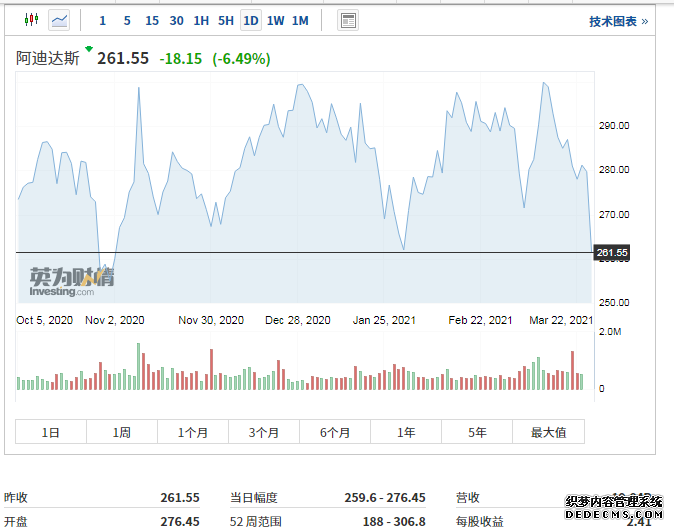Set interval to 5 minutes
Viewport: 674px width, 529px height.
point(127,21)
